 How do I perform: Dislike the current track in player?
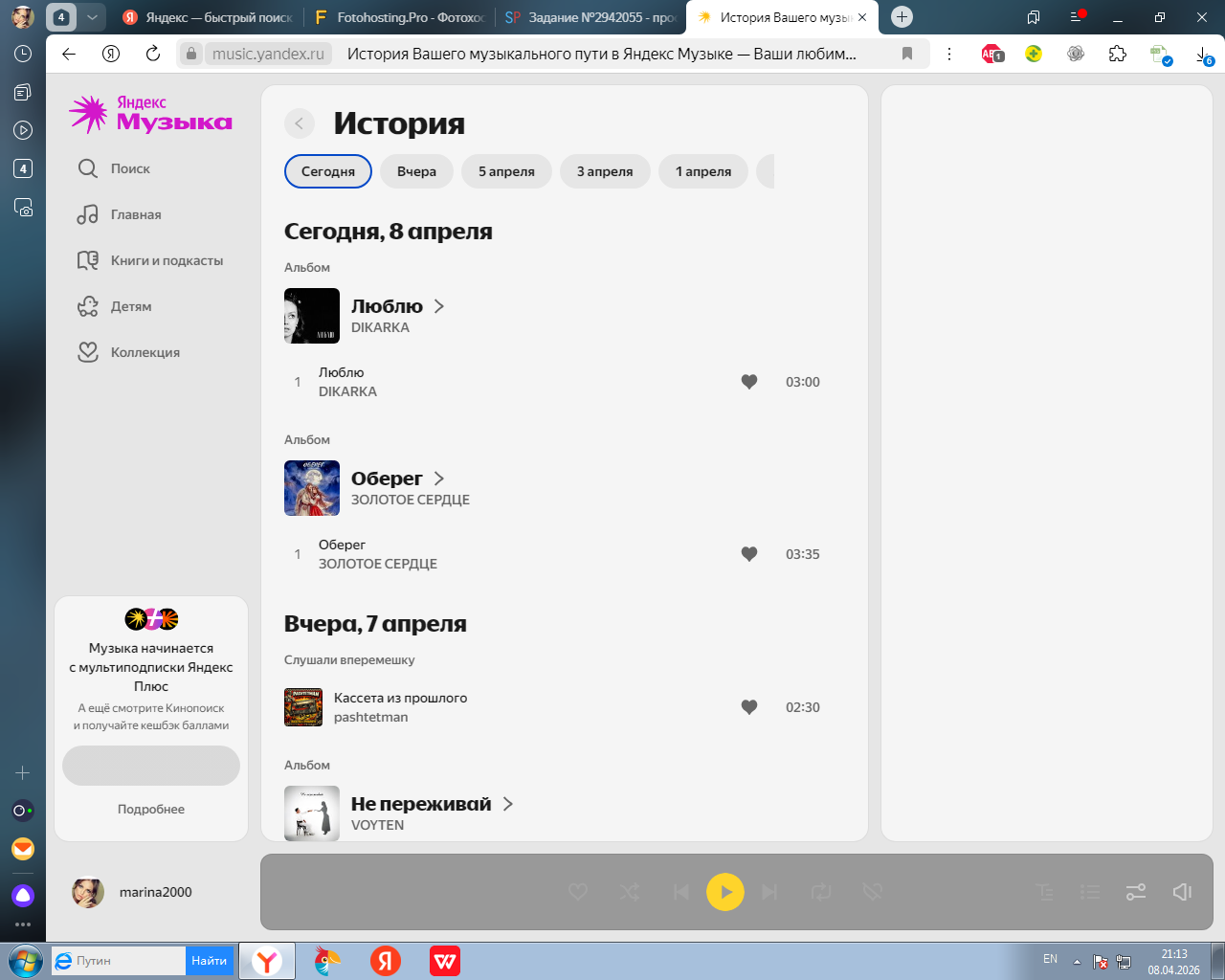pos(873,892)
